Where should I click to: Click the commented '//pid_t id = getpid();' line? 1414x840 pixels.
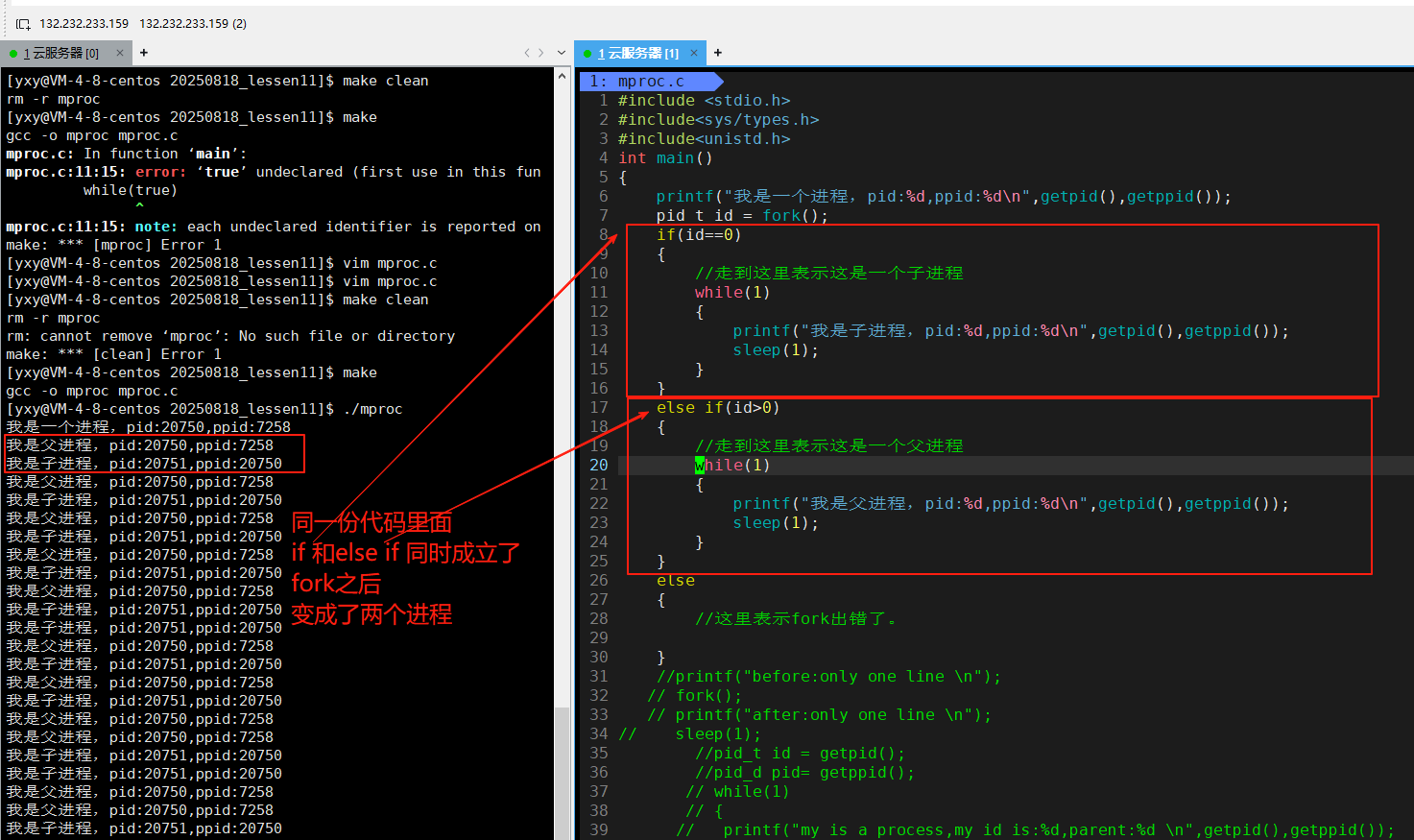coord(800,754)
